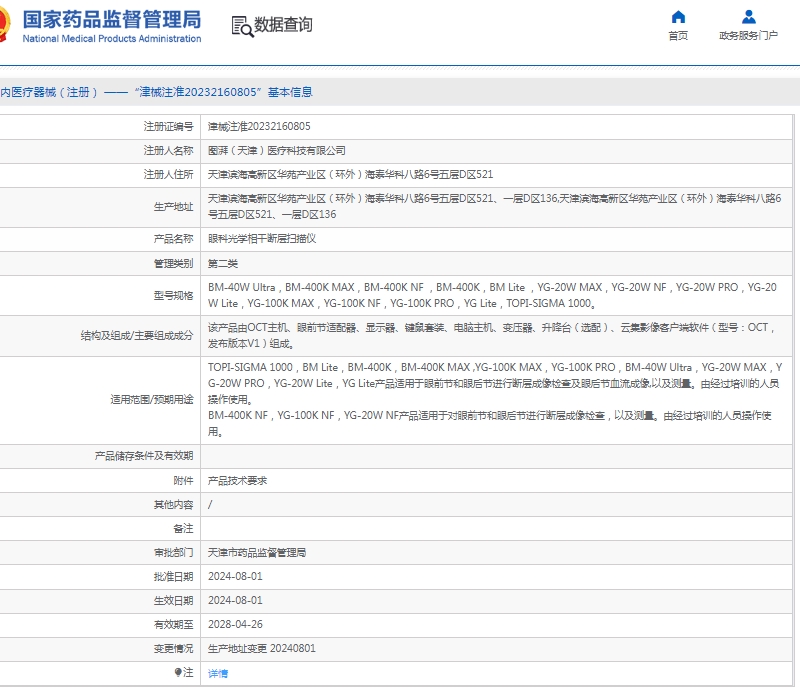800x693 pixels.
Task: Click product name 眼科光学相干断层扫描仪
Action: [262, 238]
